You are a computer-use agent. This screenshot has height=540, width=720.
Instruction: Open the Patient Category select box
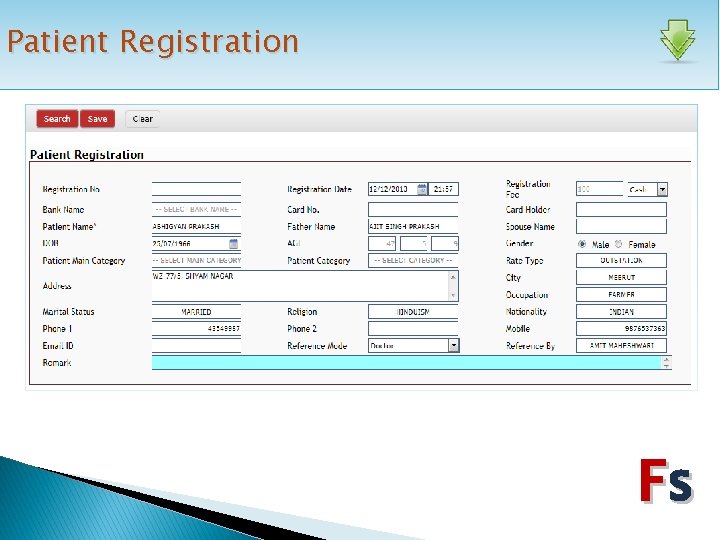(x=413, y=260)
